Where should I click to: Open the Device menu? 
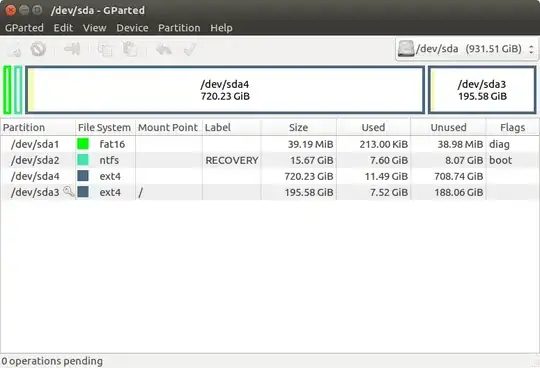132,28
